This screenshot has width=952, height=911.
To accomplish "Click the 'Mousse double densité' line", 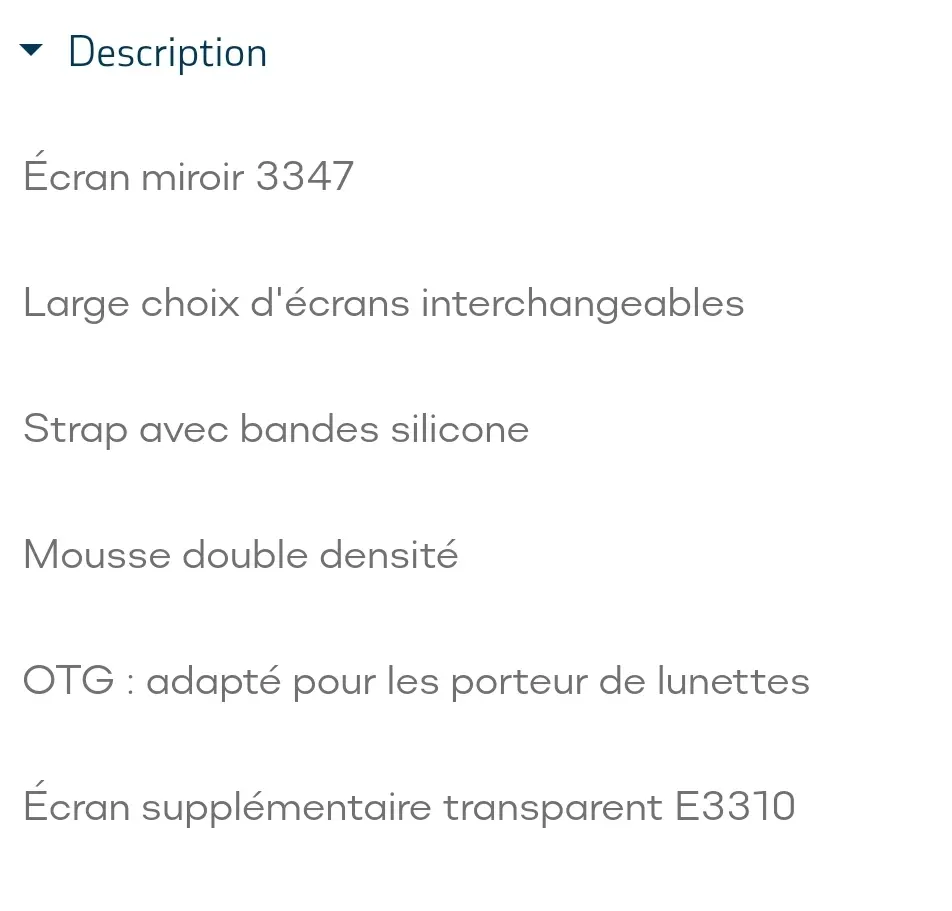I will 241,554.
